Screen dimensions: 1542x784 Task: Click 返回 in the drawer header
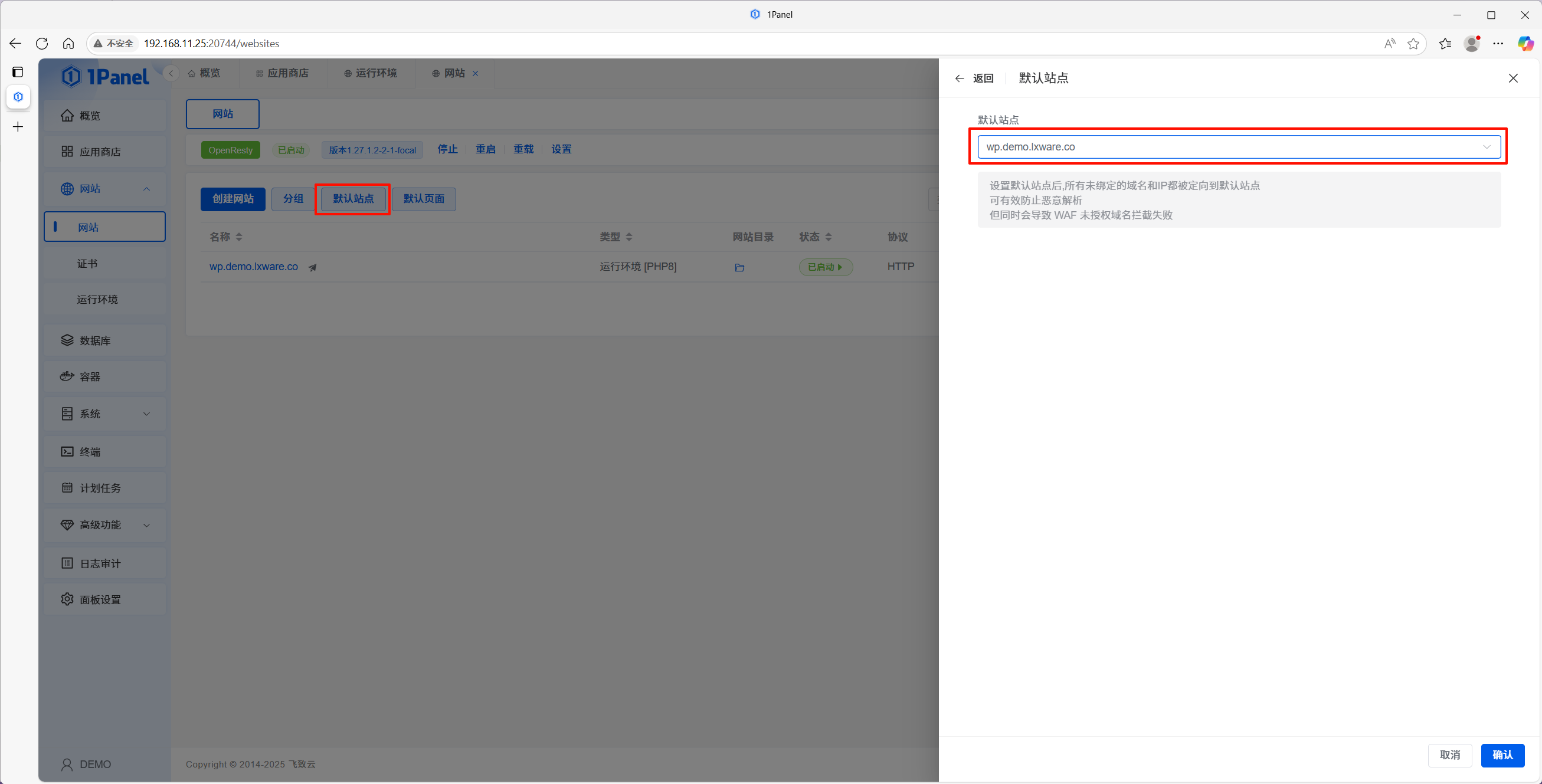(x=974, y=78)
